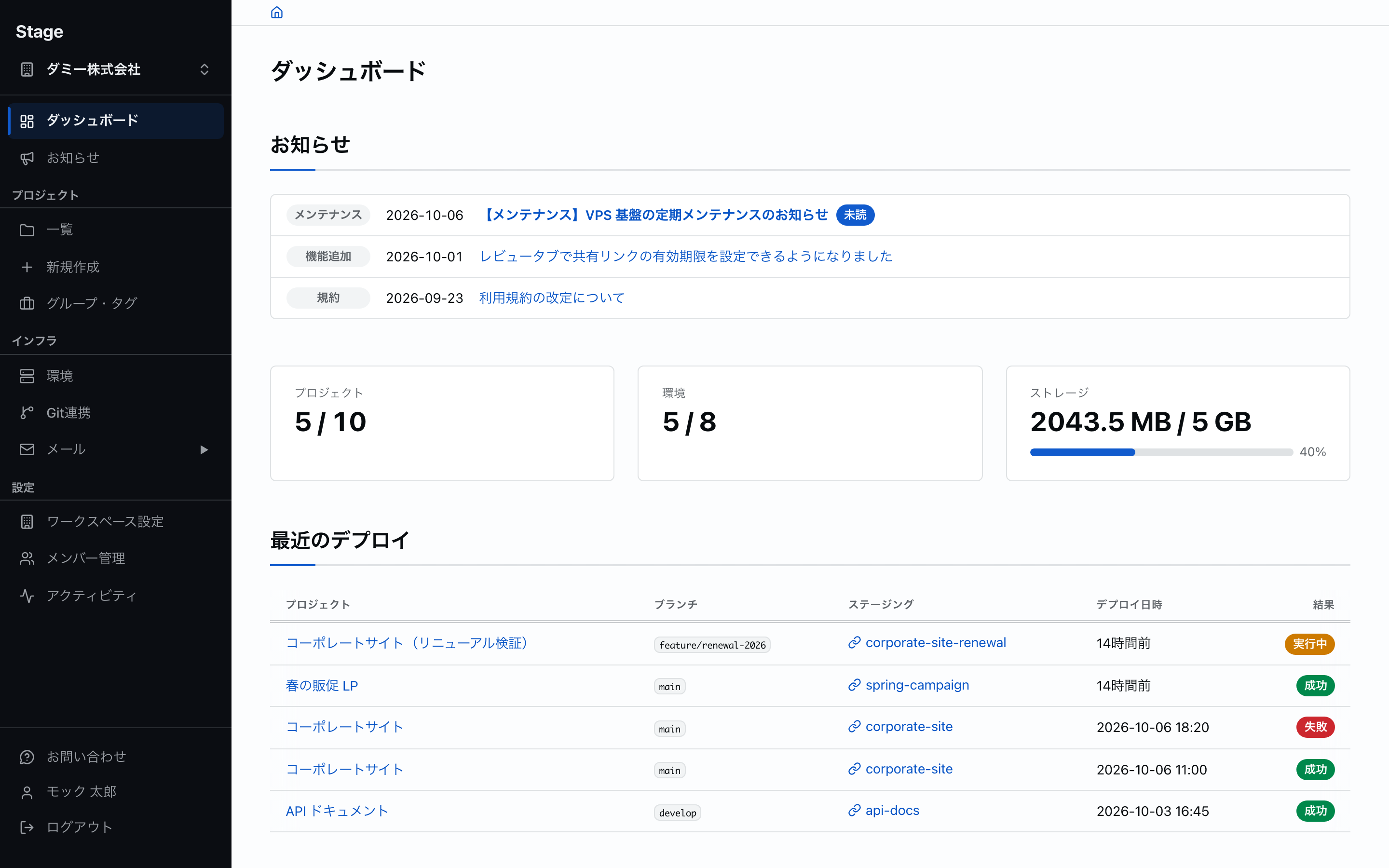The height and width of the screenshot is (868, 1389).
Task: Click the envelope icon for メール
Action: point(27,449)
